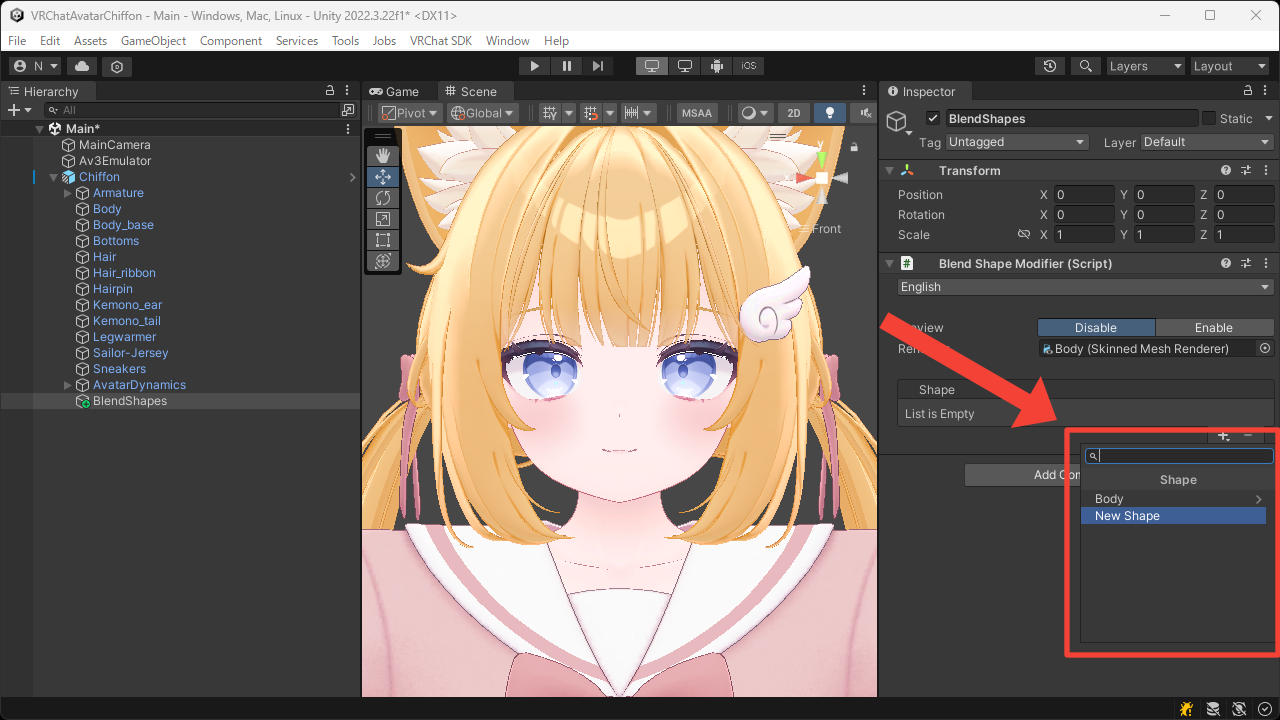The image size is (1280, 720).
Task: Toggle the BlendShapes active checkbox
Action: point(933,118)
